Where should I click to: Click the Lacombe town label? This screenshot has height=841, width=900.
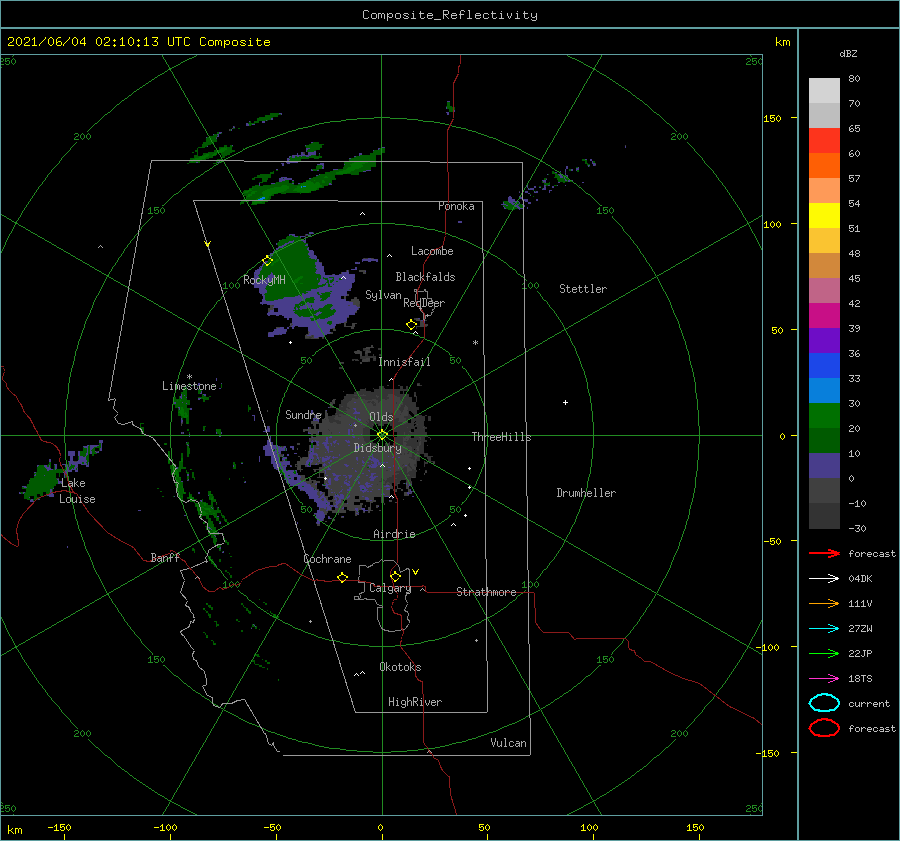coord(432,251)
